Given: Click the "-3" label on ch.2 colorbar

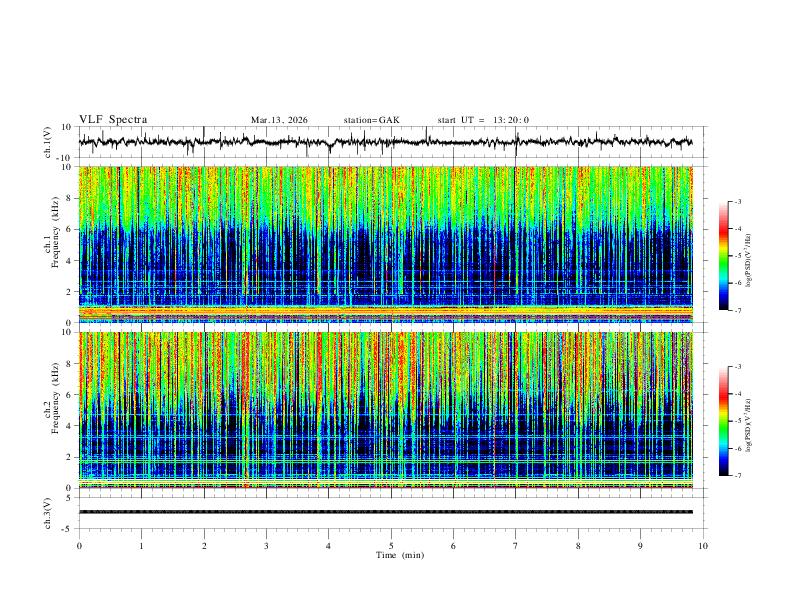Looking at the screenshot, I should point(737,367).
